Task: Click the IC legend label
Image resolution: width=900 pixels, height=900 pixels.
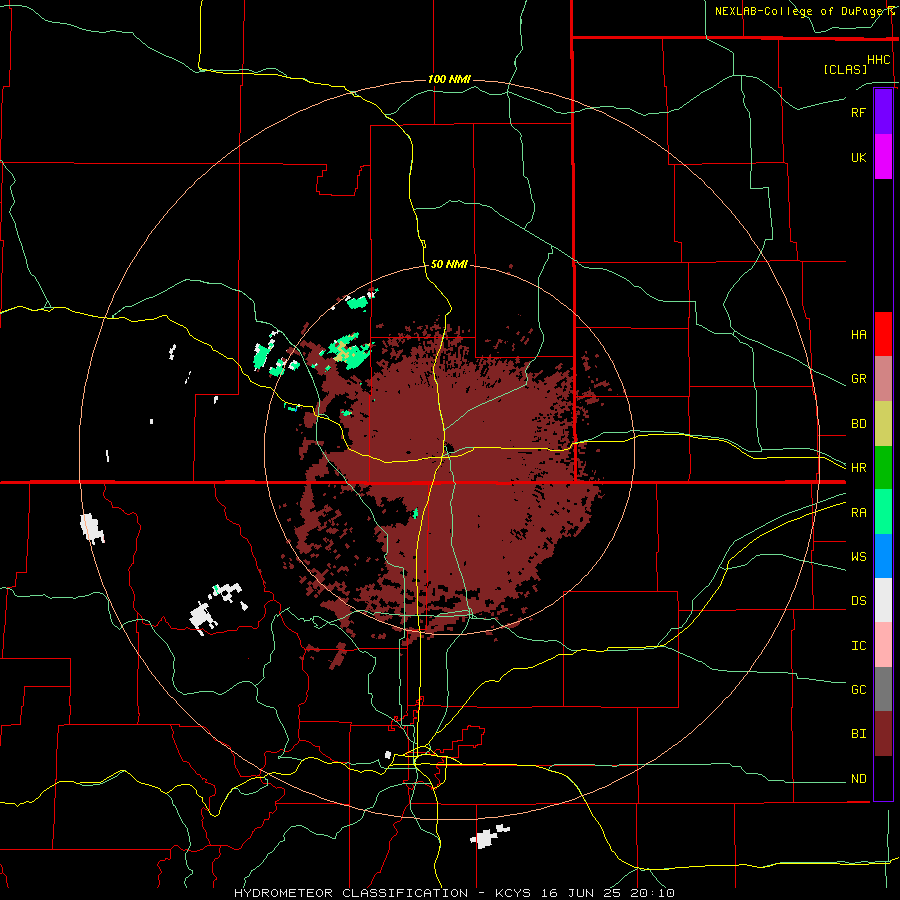Action: (858, 646)
